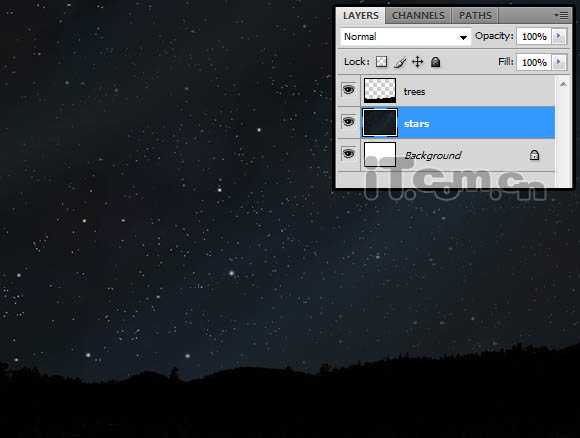The image size is (580, 438).
Task: Click the layers list scrollbar up arrow
Action: click(563, 84)
